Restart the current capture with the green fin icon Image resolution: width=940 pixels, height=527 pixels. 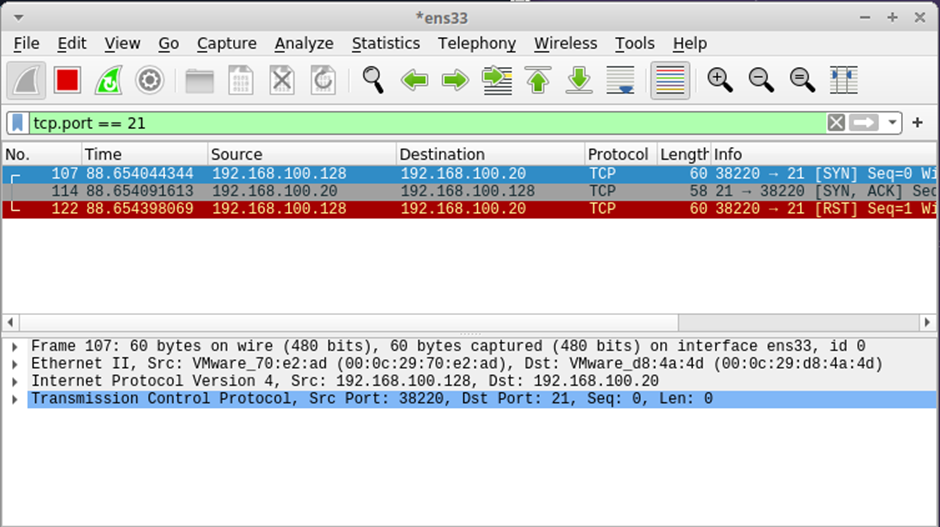(109, 80)
